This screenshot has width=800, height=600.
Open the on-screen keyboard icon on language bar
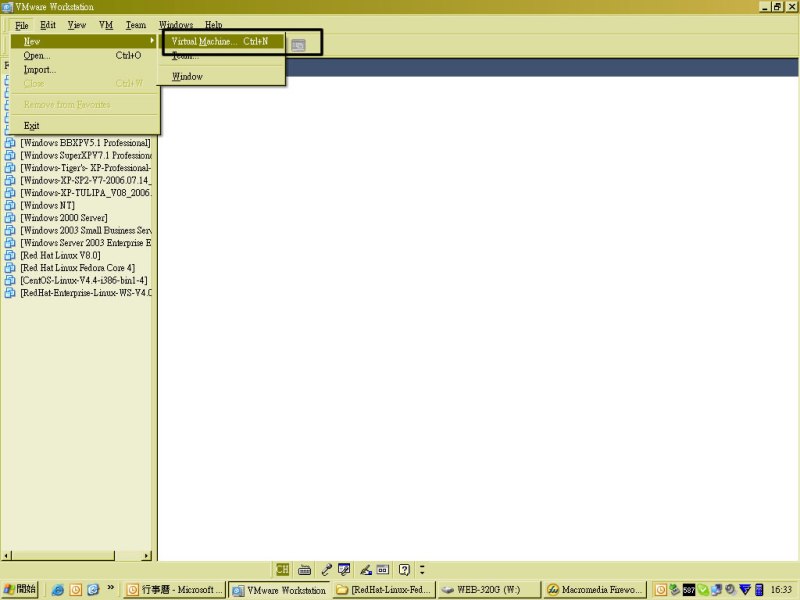point(305,569)
